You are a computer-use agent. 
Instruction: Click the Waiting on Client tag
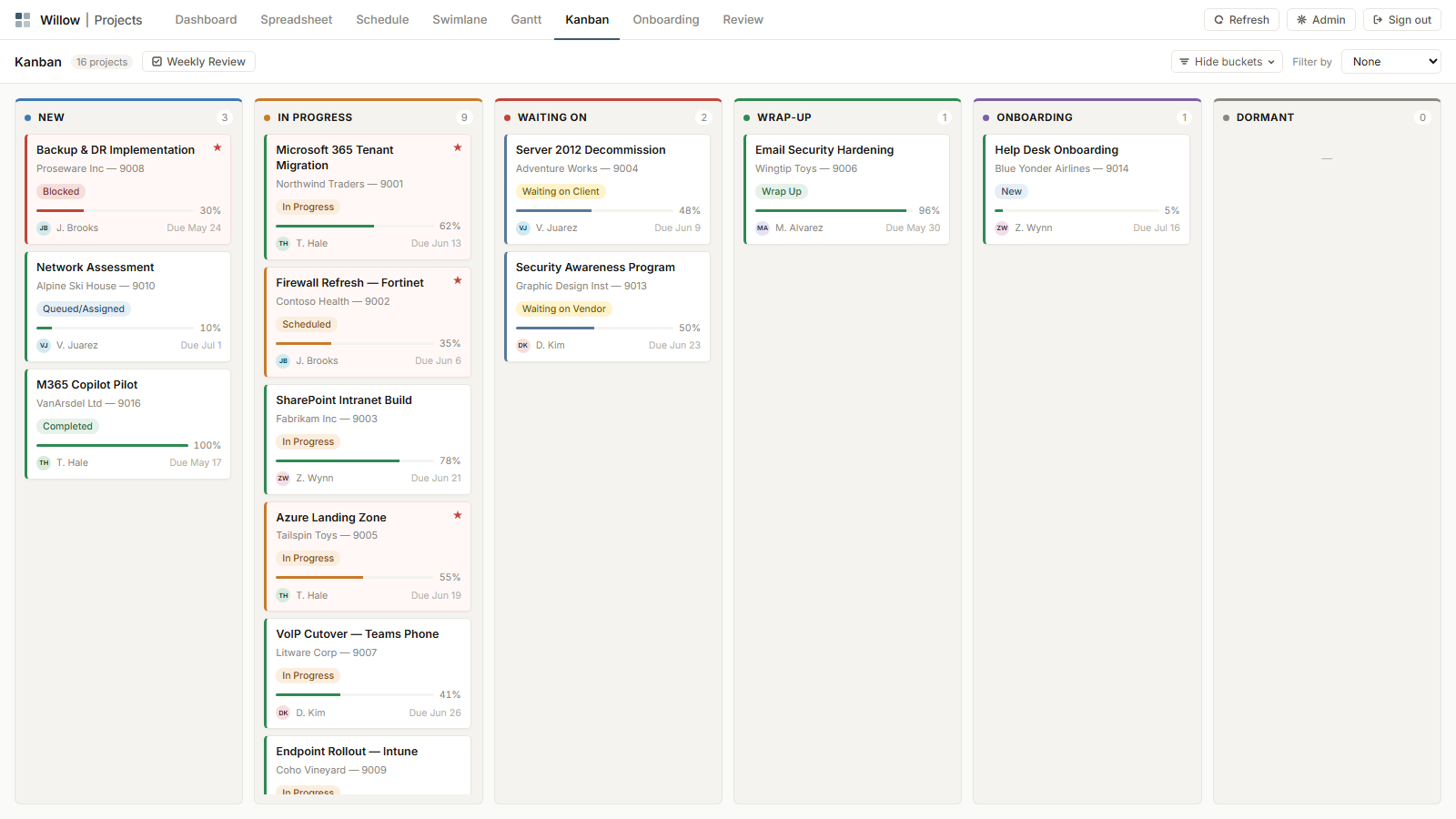pyautogui.click(x=561, y=192)
